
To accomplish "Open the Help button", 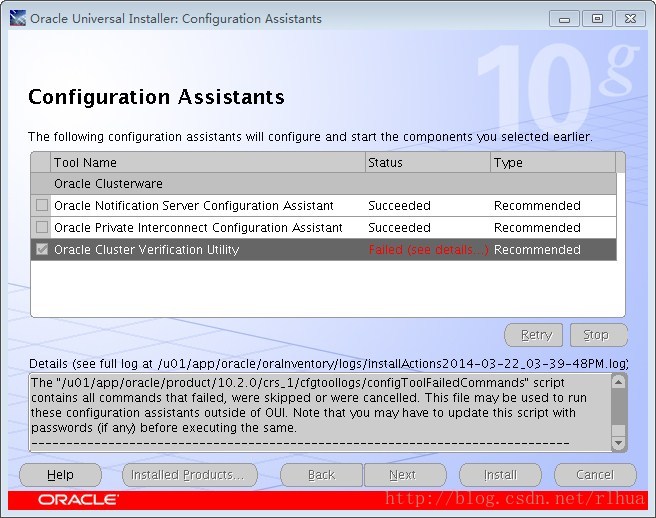I will pos(61,475).
